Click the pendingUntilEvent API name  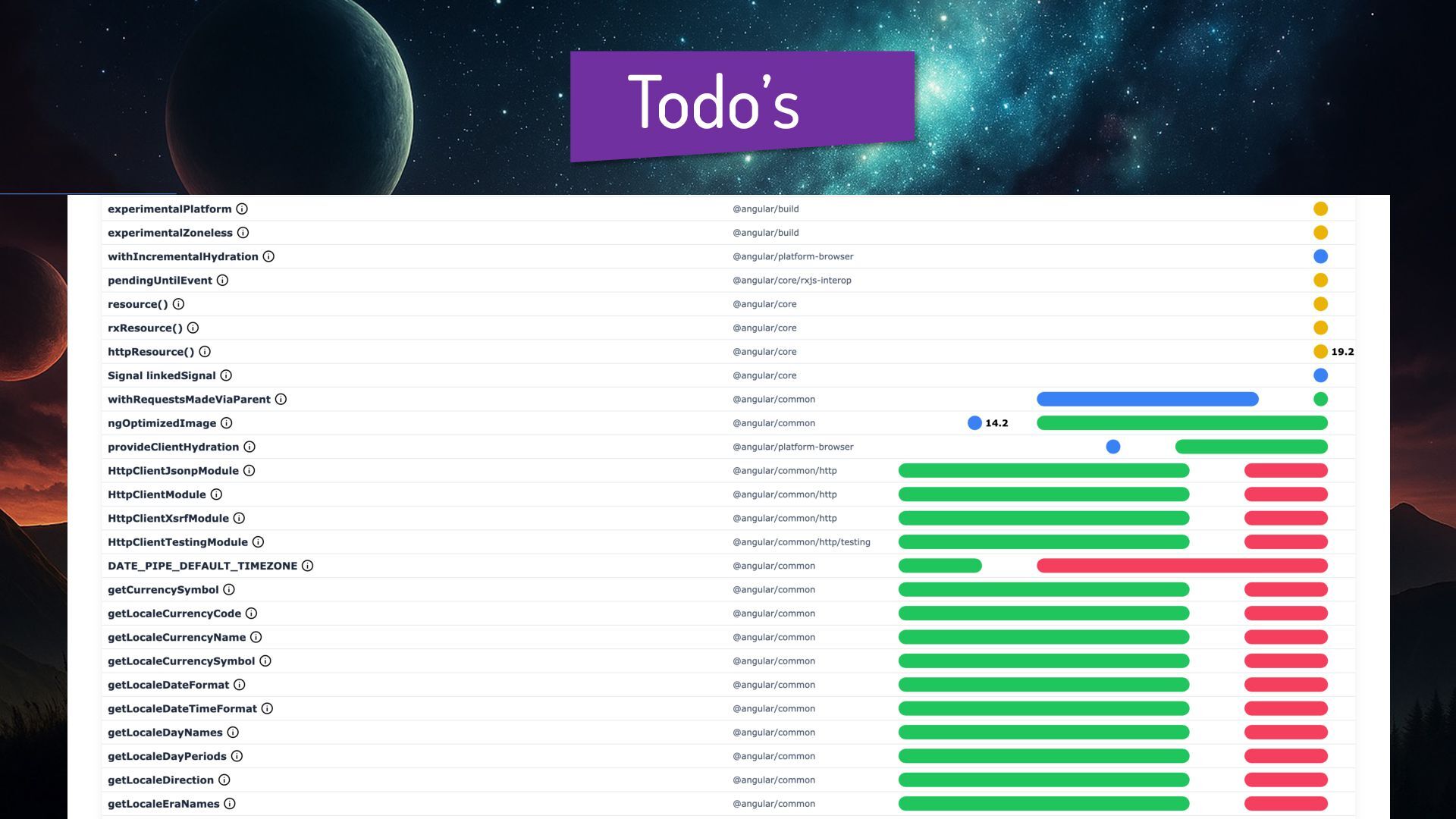point(160,281)
